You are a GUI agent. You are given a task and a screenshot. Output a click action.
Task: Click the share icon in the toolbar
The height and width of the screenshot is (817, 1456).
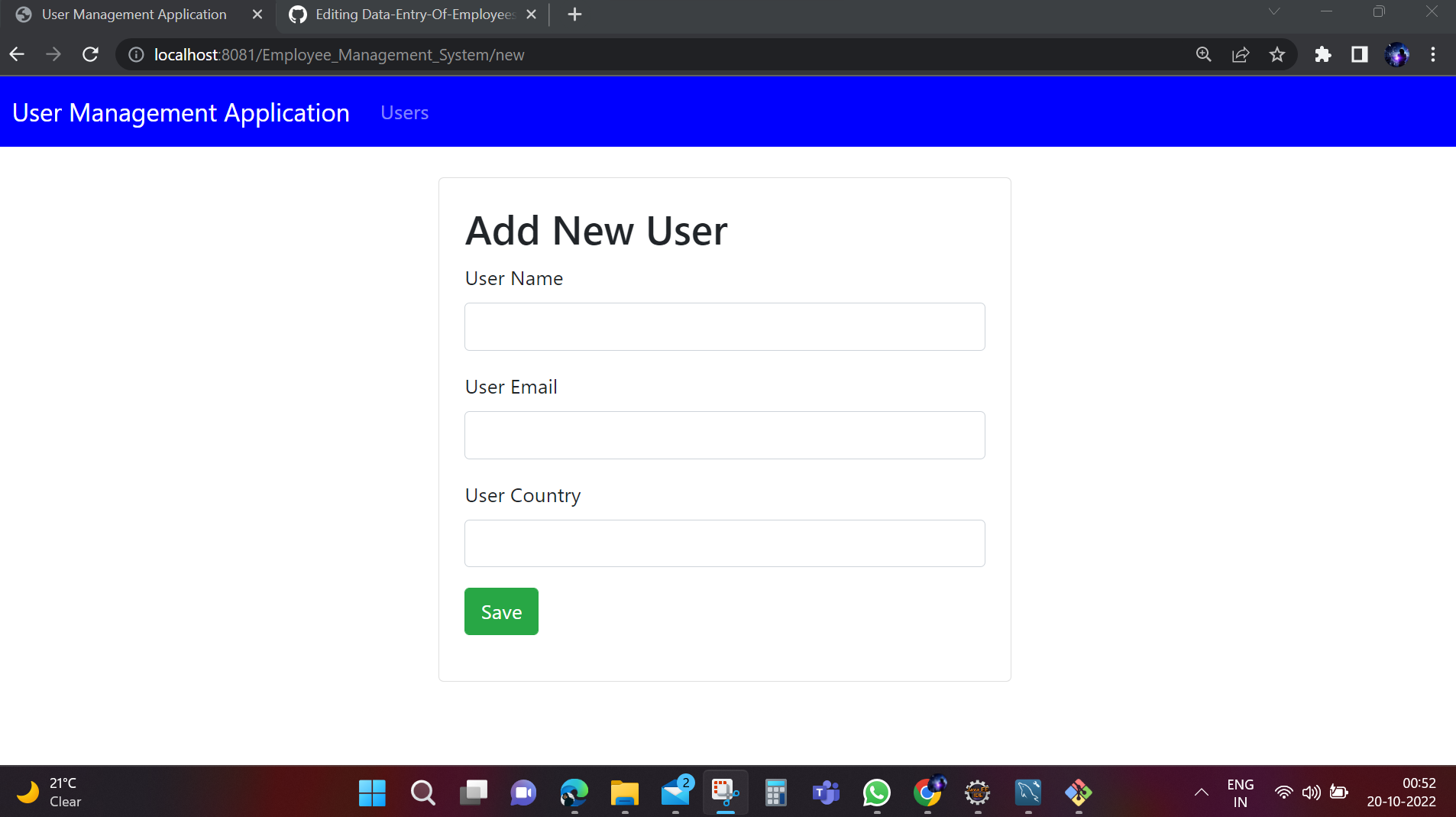coord(1241,54)
